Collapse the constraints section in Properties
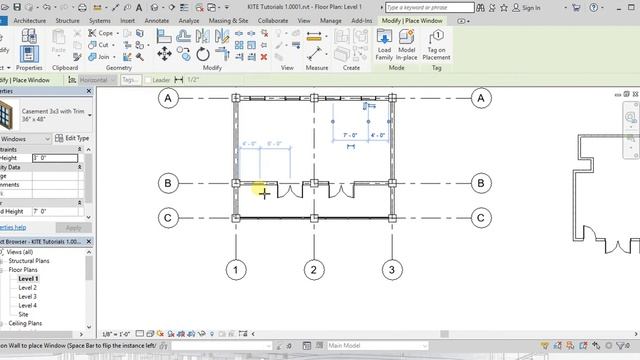This screenshot has height=360, width=640. pyautogui.click(x=80, y=149)
